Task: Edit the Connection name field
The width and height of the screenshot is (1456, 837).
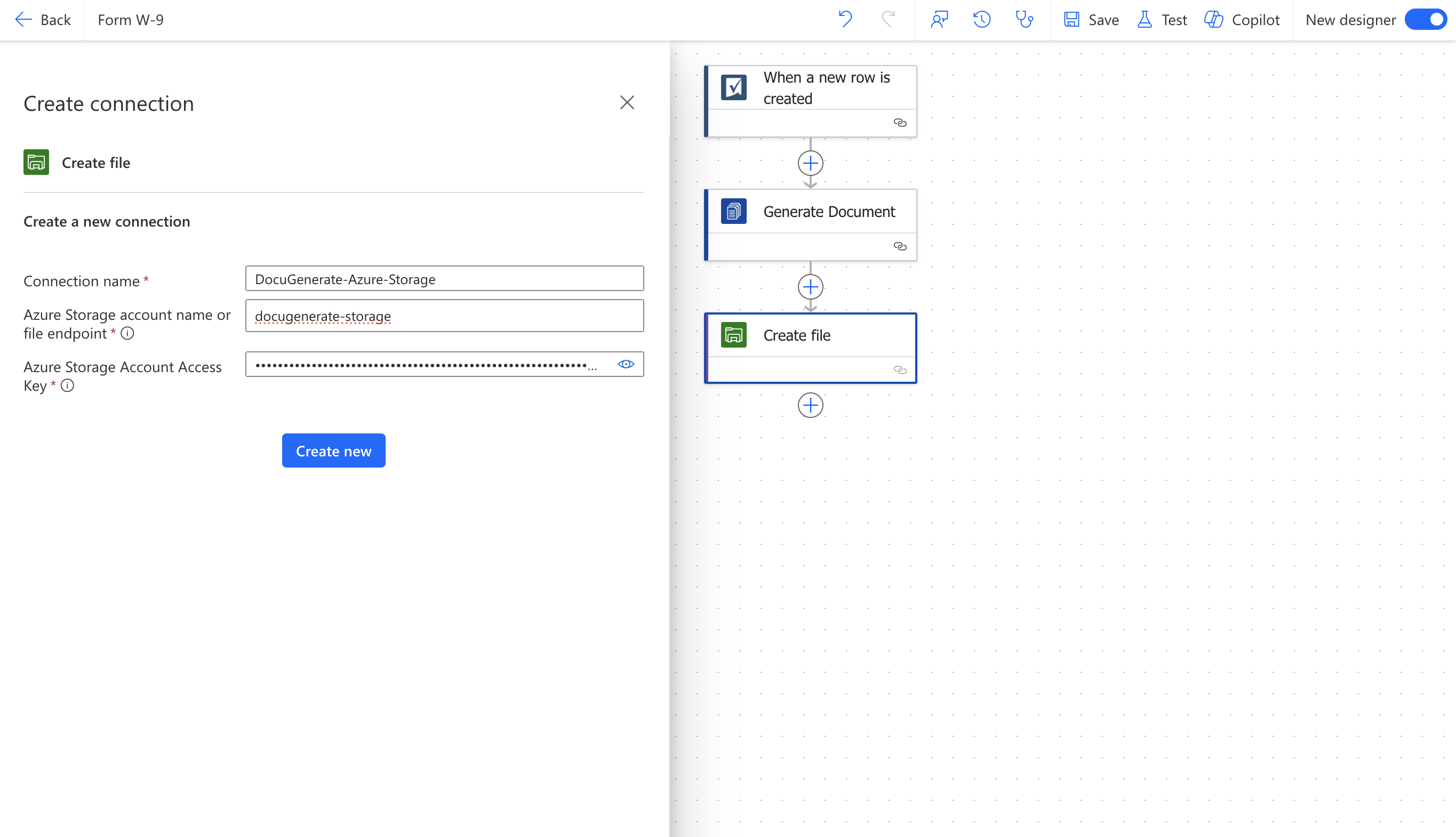Action: click(x=444, y=279)
